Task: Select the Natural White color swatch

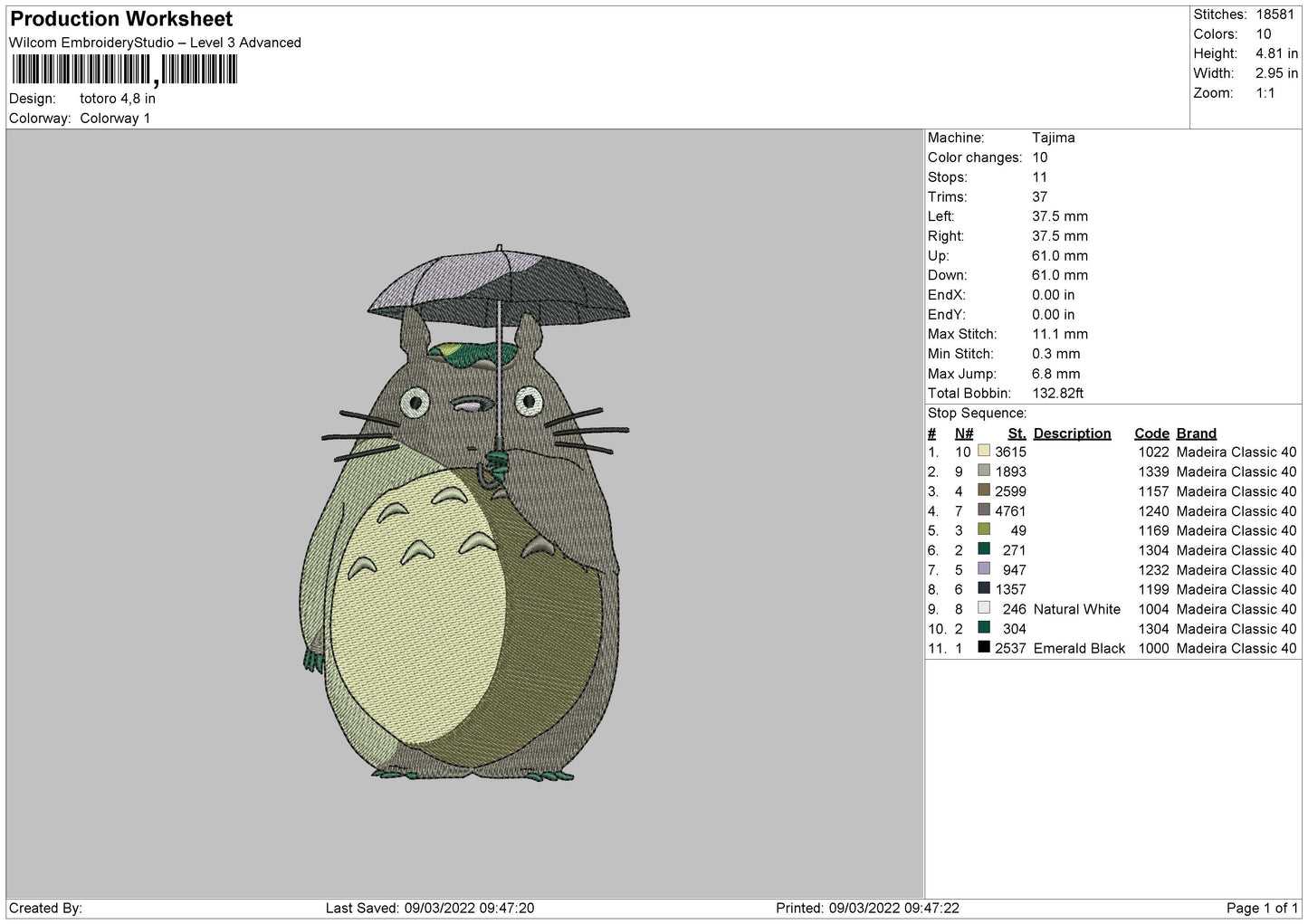Action: pos(984,609)
